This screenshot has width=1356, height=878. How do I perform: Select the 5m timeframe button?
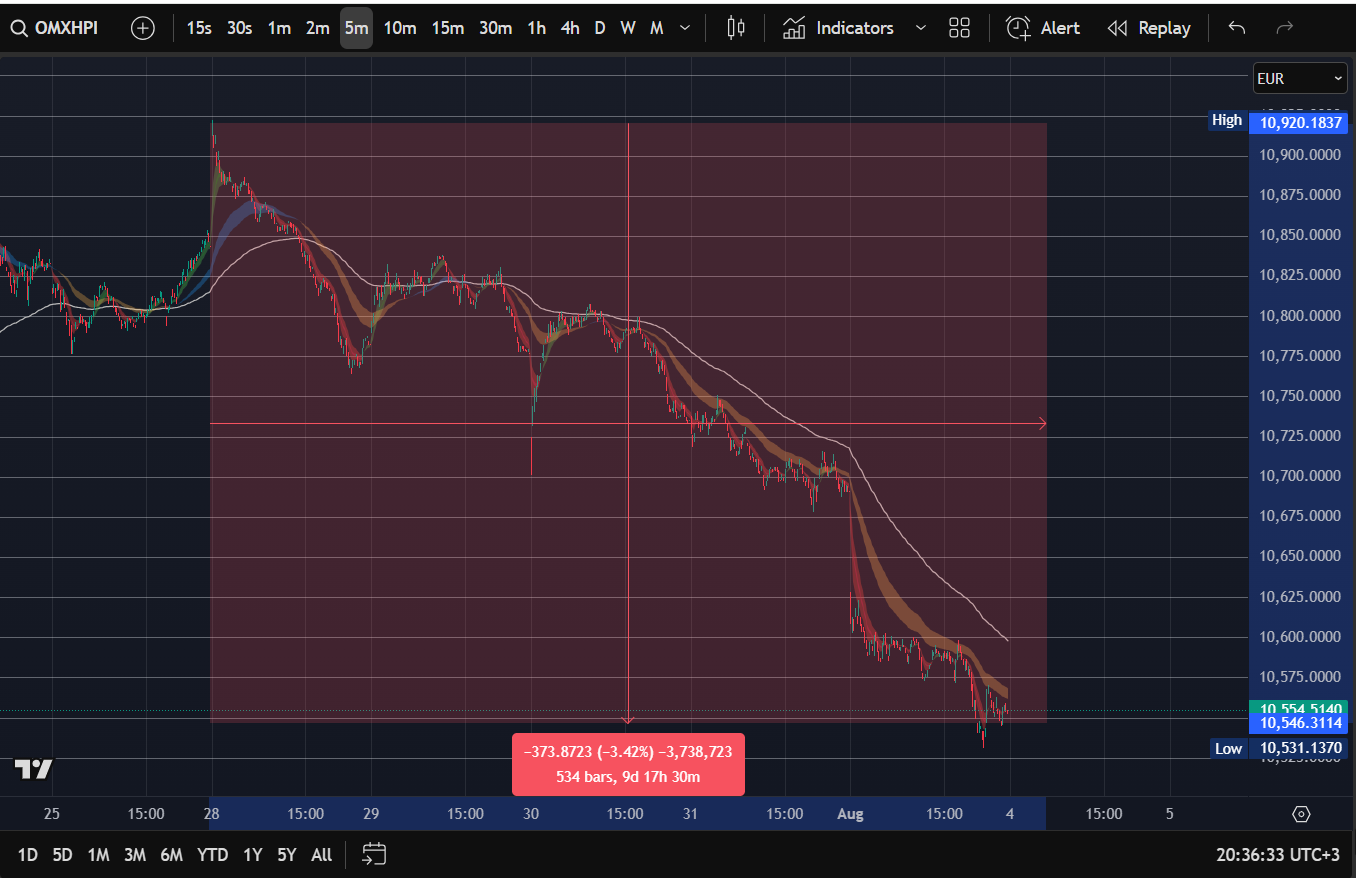point(356,28)
